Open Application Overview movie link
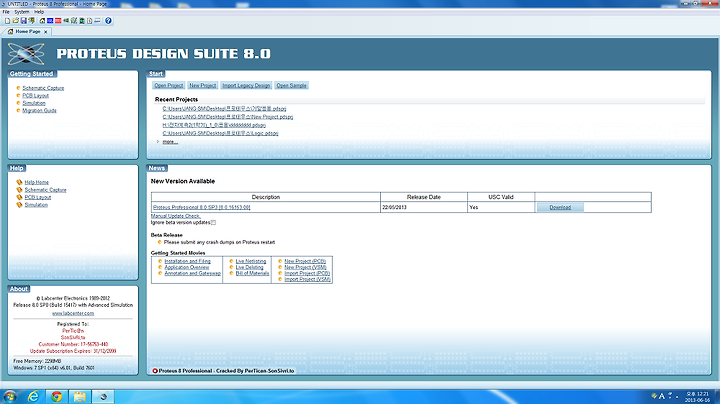This screenshot has width=720, height=404. coord(186,267)
